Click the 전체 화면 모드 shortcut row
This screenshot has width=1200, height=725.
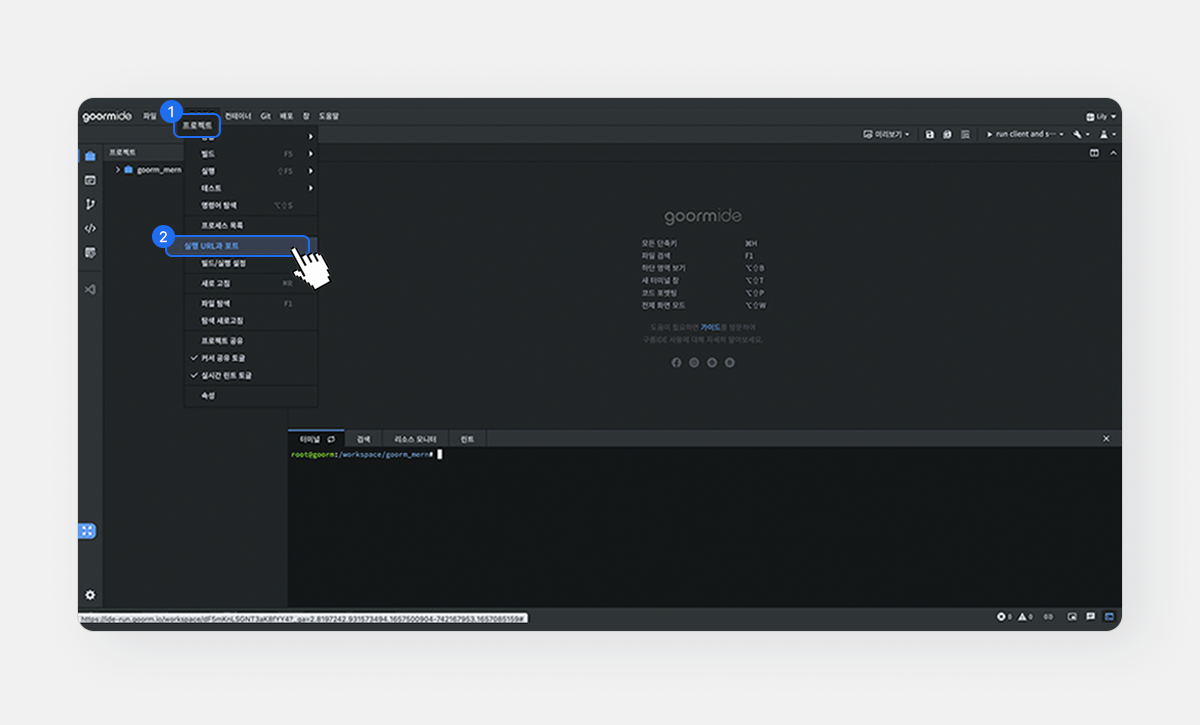coord(704,305)
